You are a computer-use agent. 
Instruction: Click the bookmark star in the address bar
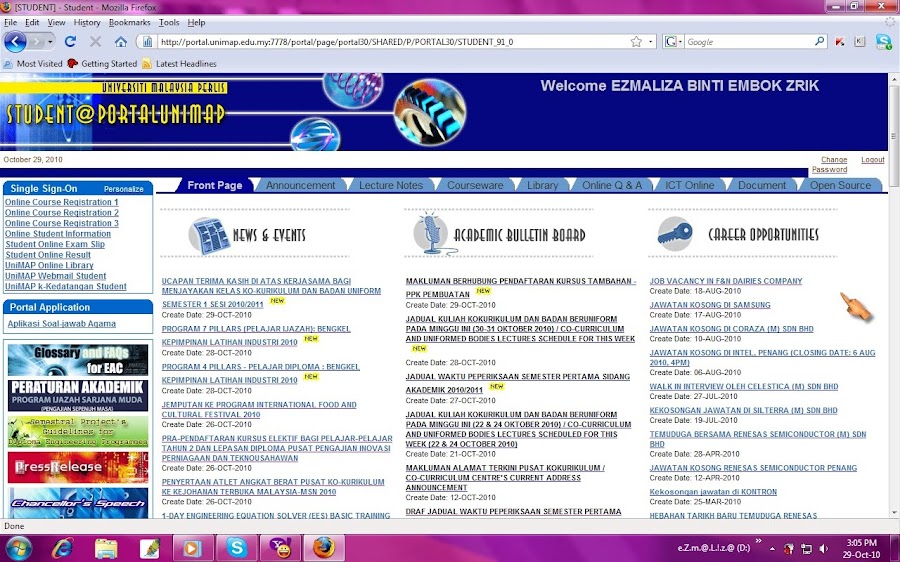(636, 42)
